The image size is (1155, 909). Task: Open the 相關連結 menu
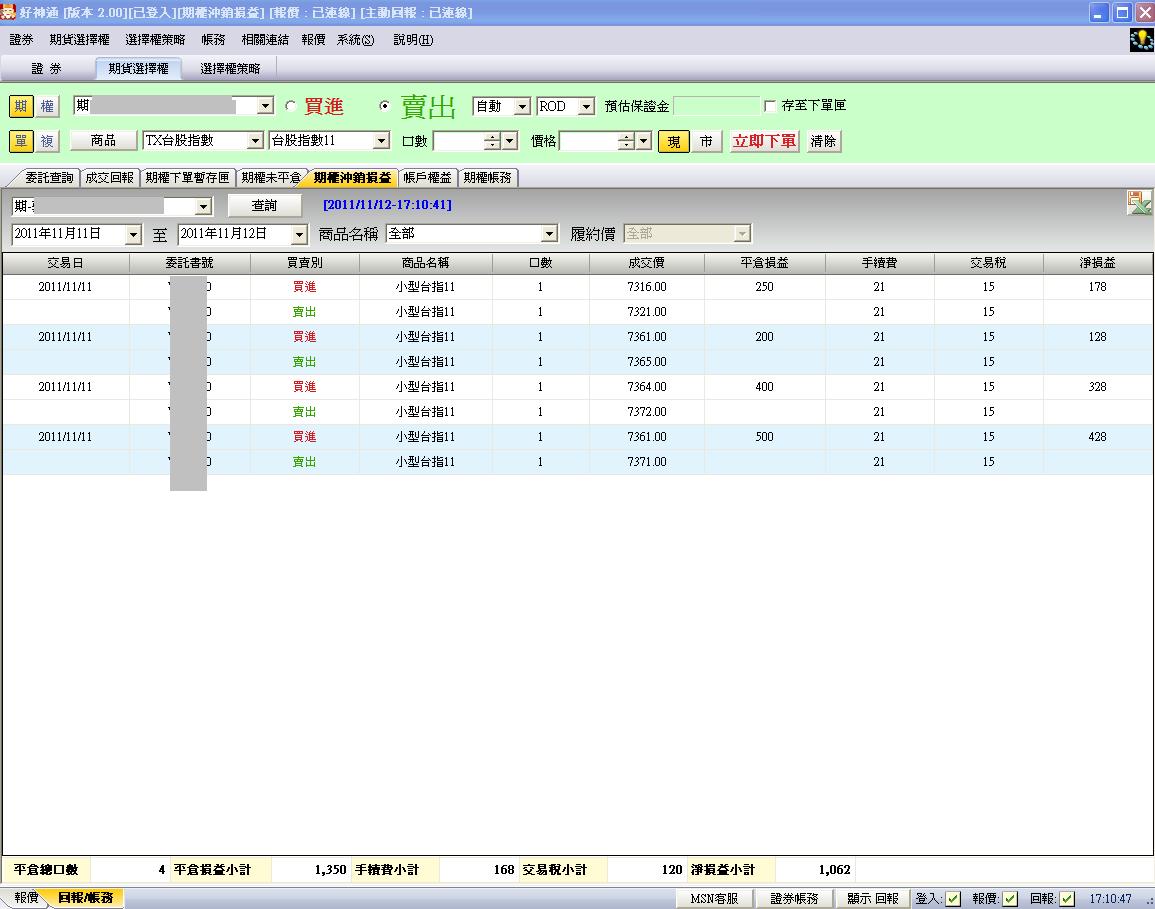point(265,40)
